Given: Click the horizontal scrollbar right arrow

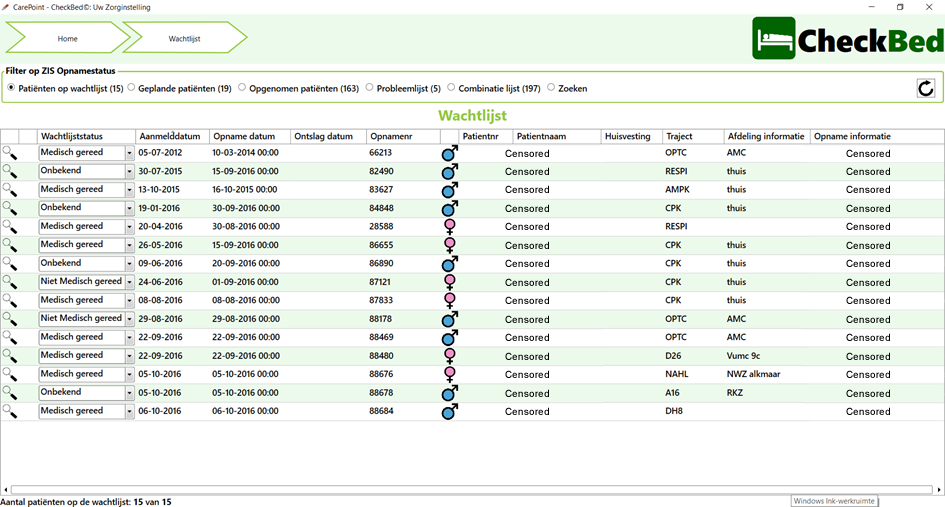Looking at the screenshot, I should pyautogui.click(x=939, y=490).
